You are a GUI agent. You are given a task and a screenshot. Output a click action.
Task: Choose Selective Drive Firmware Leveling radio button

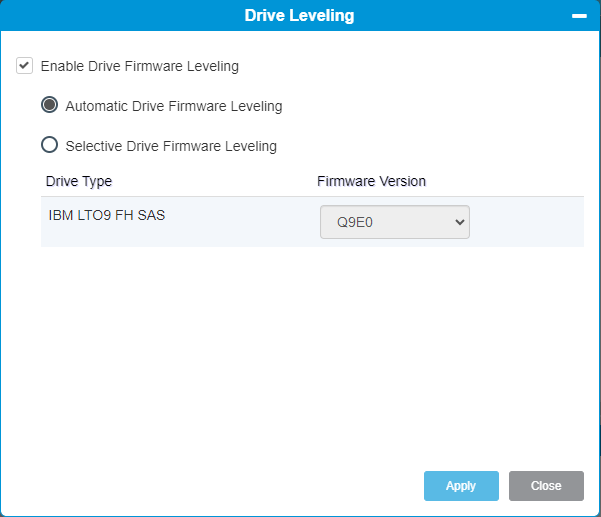pyautogui.click(x=49, y=145)
